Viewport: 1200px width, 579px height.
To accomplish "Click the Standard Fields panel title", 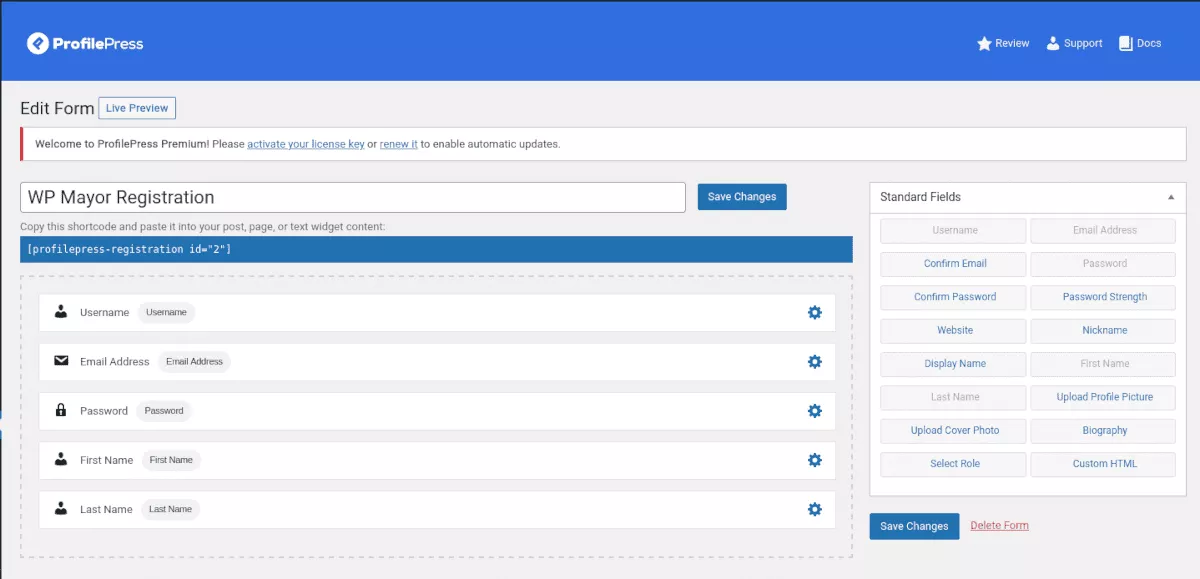I will click(x=920, y=197).
